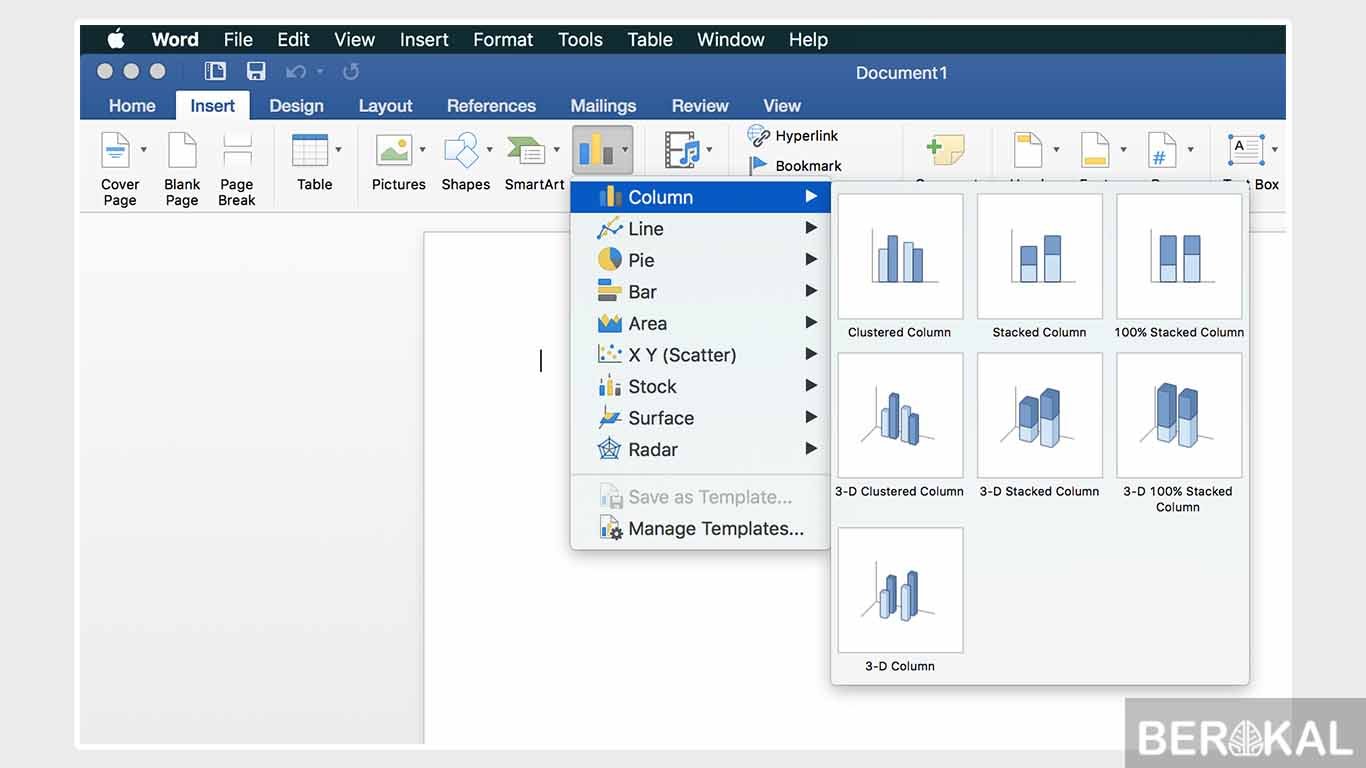The height and width of the screenshot is (768, 1366).
Task: Expand the Chart button dropdown arrow
Action: pyautogui.click(x=624, y=150)
